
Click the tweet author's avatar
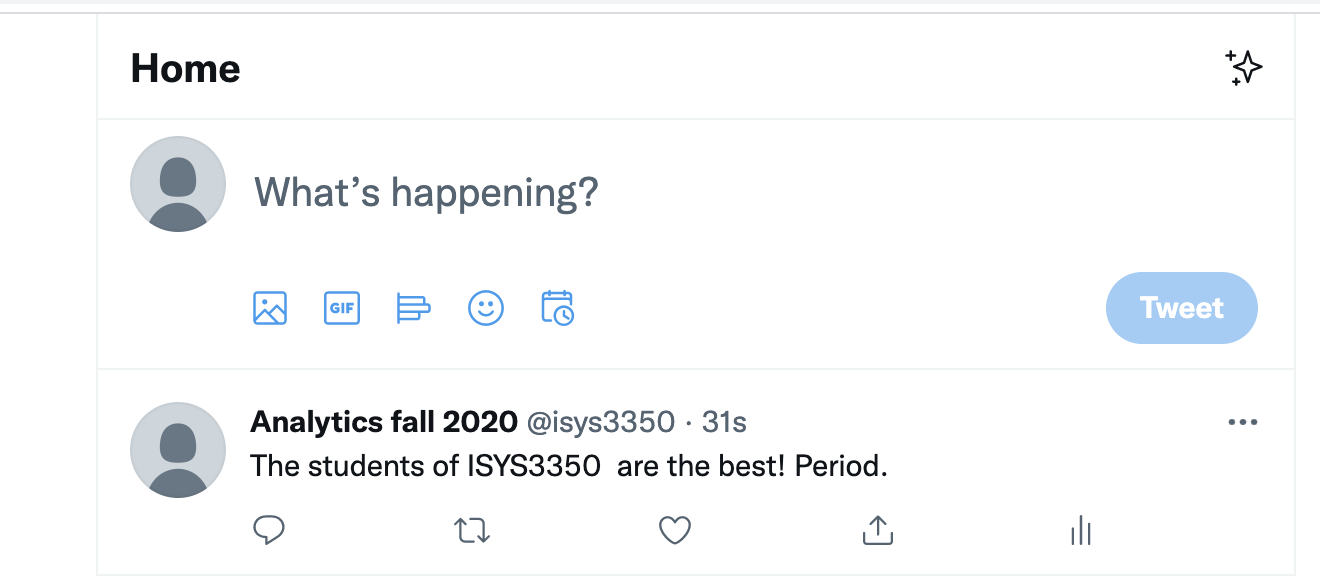178,450
